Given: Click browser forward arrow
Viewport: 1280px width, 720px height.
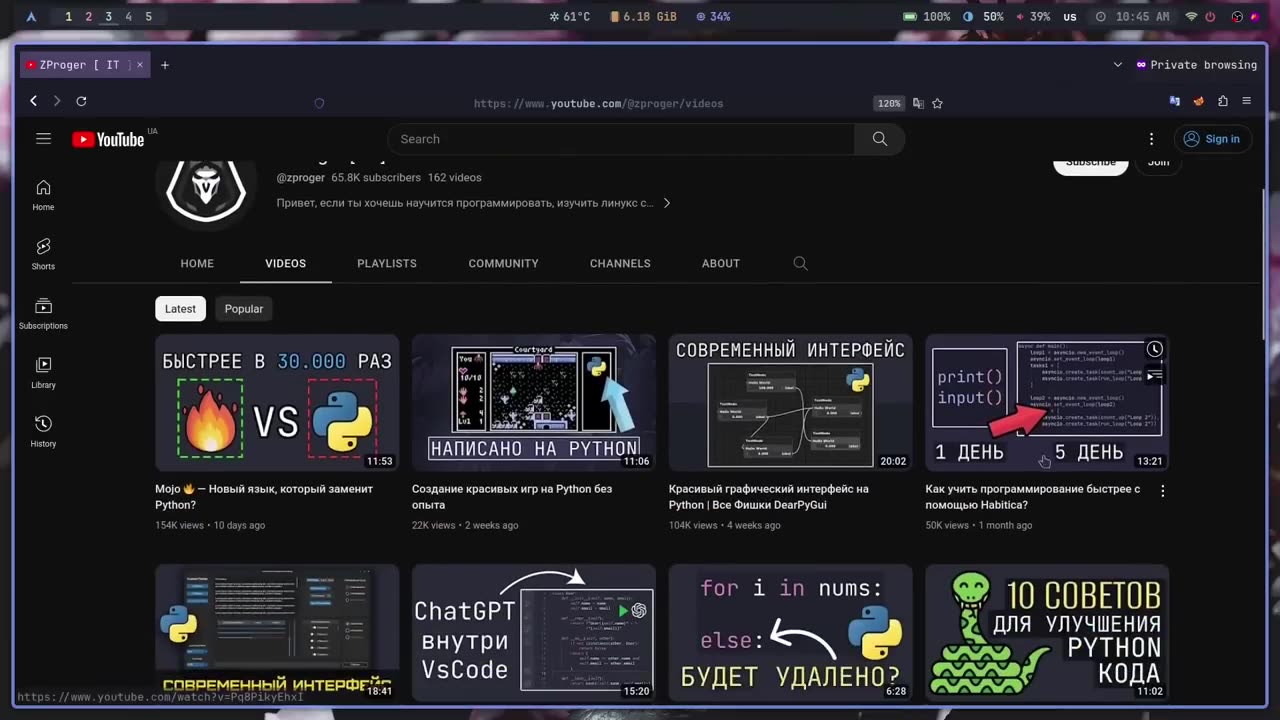Looking at the screenshot, I should [x=56, y=101].
